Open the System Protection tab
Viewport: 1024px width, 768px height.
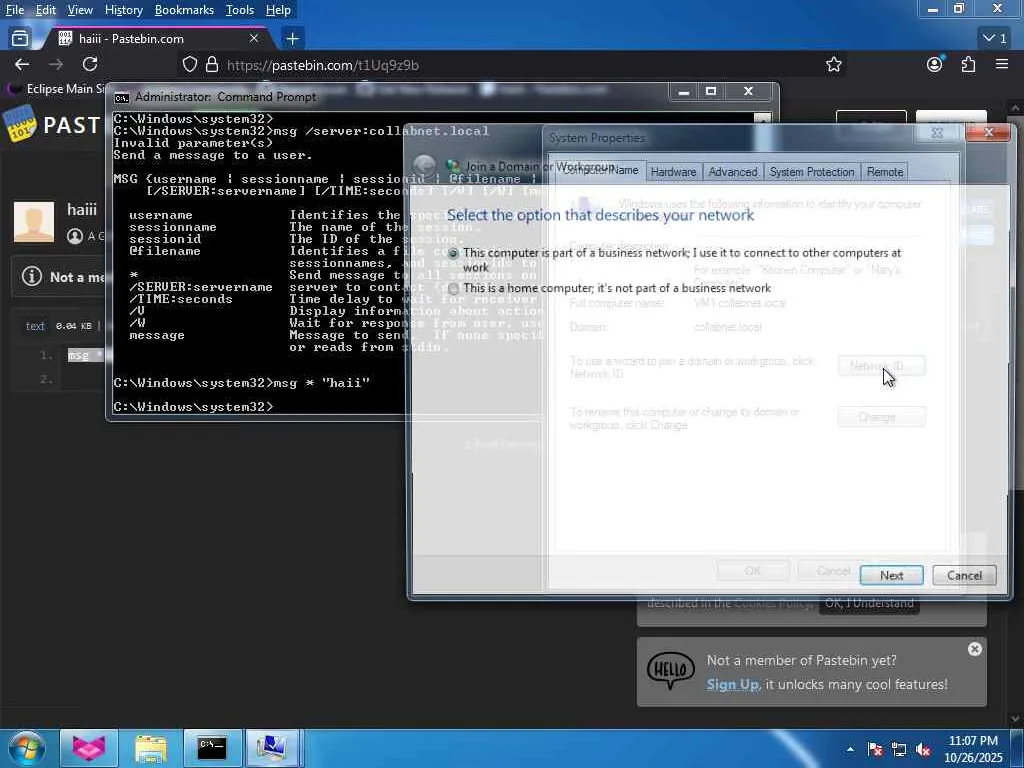[x=812, y=172]
